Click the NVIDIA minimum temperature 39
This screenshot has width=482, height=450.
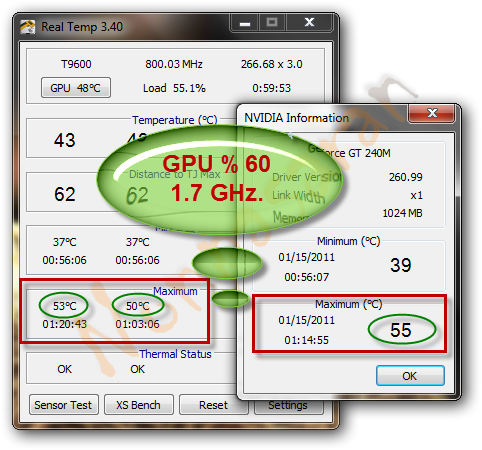point(401,265)
